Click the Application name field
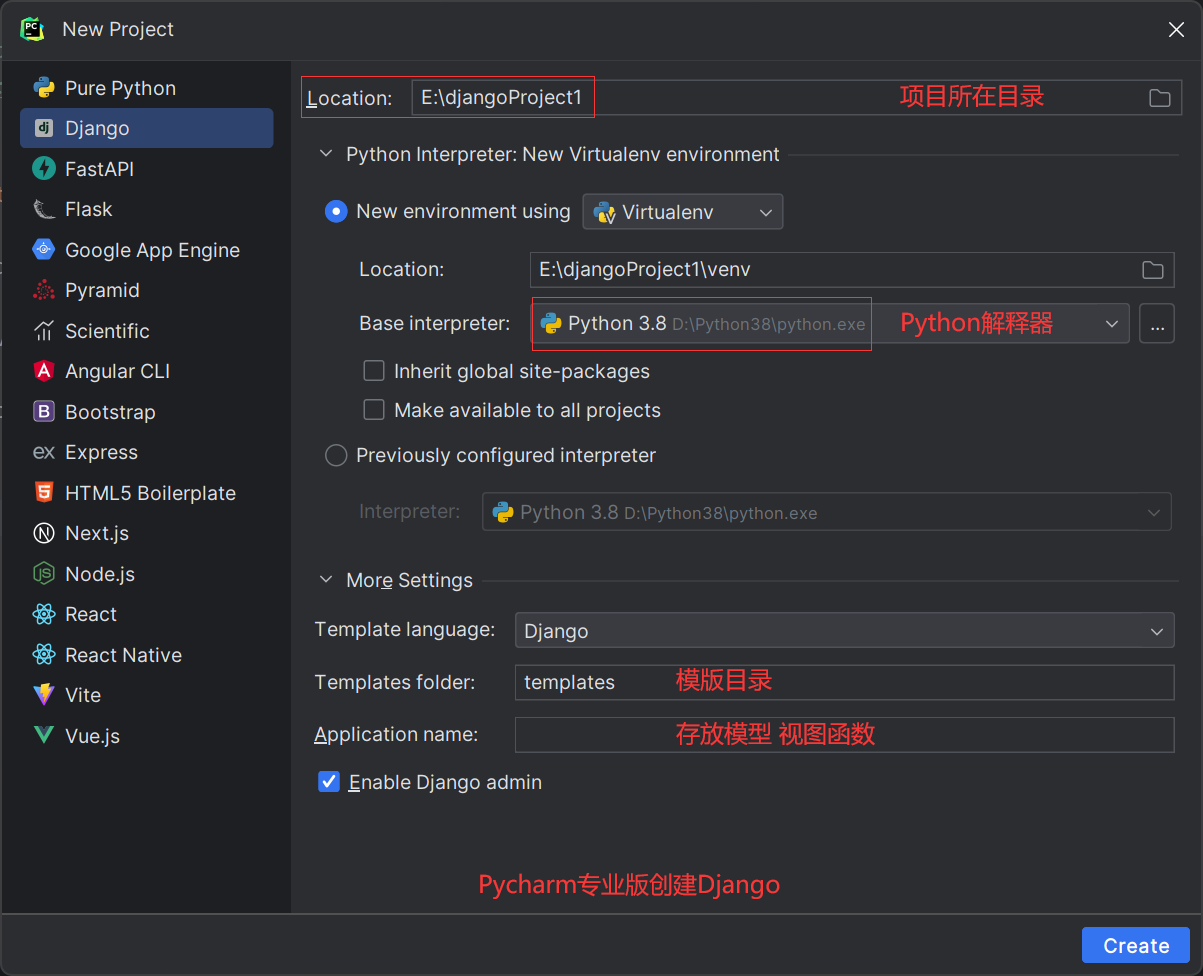 844,734
